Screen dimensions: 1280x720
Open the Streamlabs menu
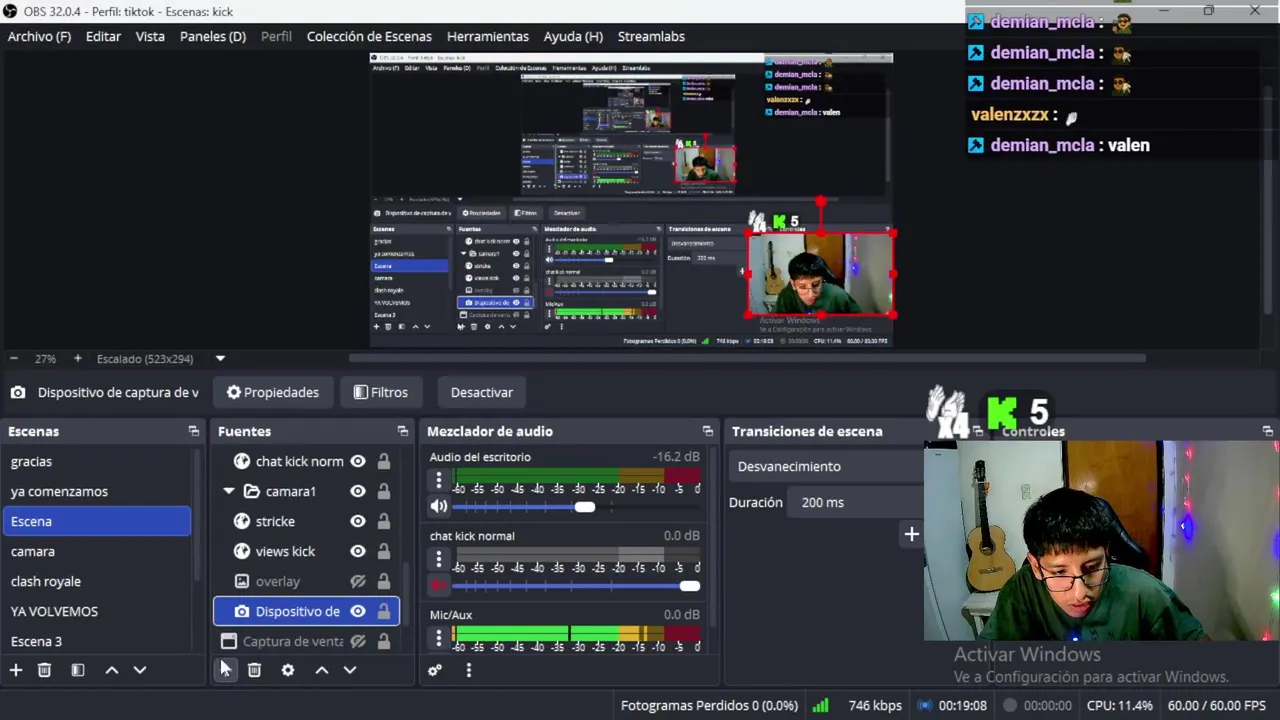point(651,36)
